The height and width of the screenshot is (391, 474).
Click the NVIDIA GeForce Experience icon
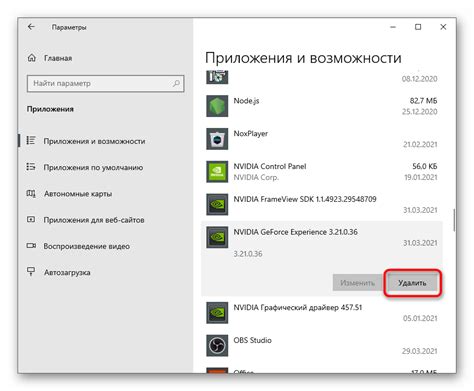click(217, 237)
